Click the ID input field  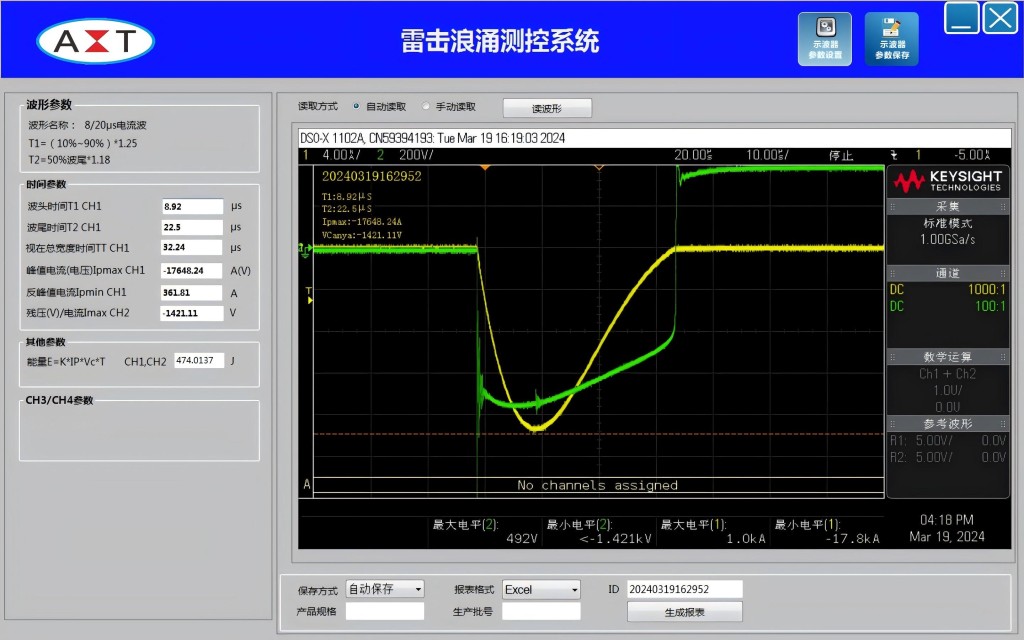click(x=684, y=589)
